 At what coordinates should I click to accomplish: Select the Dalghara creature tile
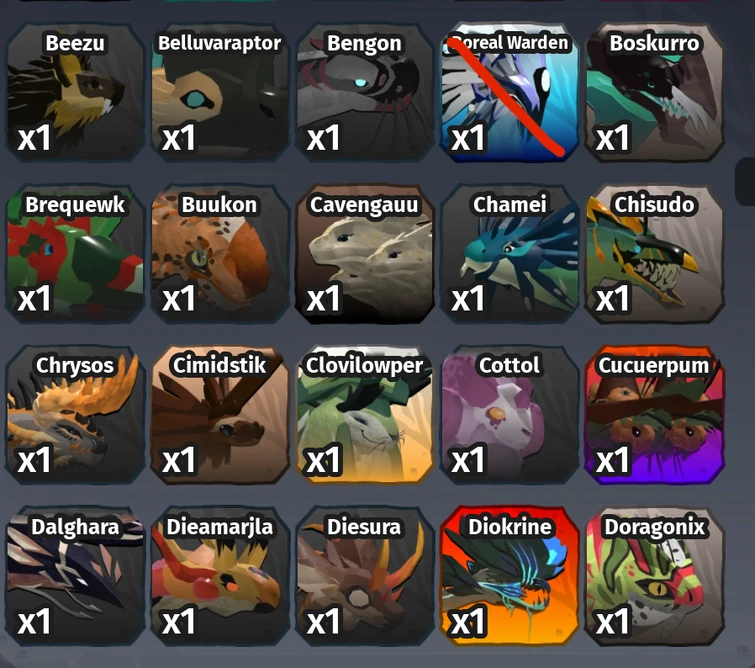[75, 576]
